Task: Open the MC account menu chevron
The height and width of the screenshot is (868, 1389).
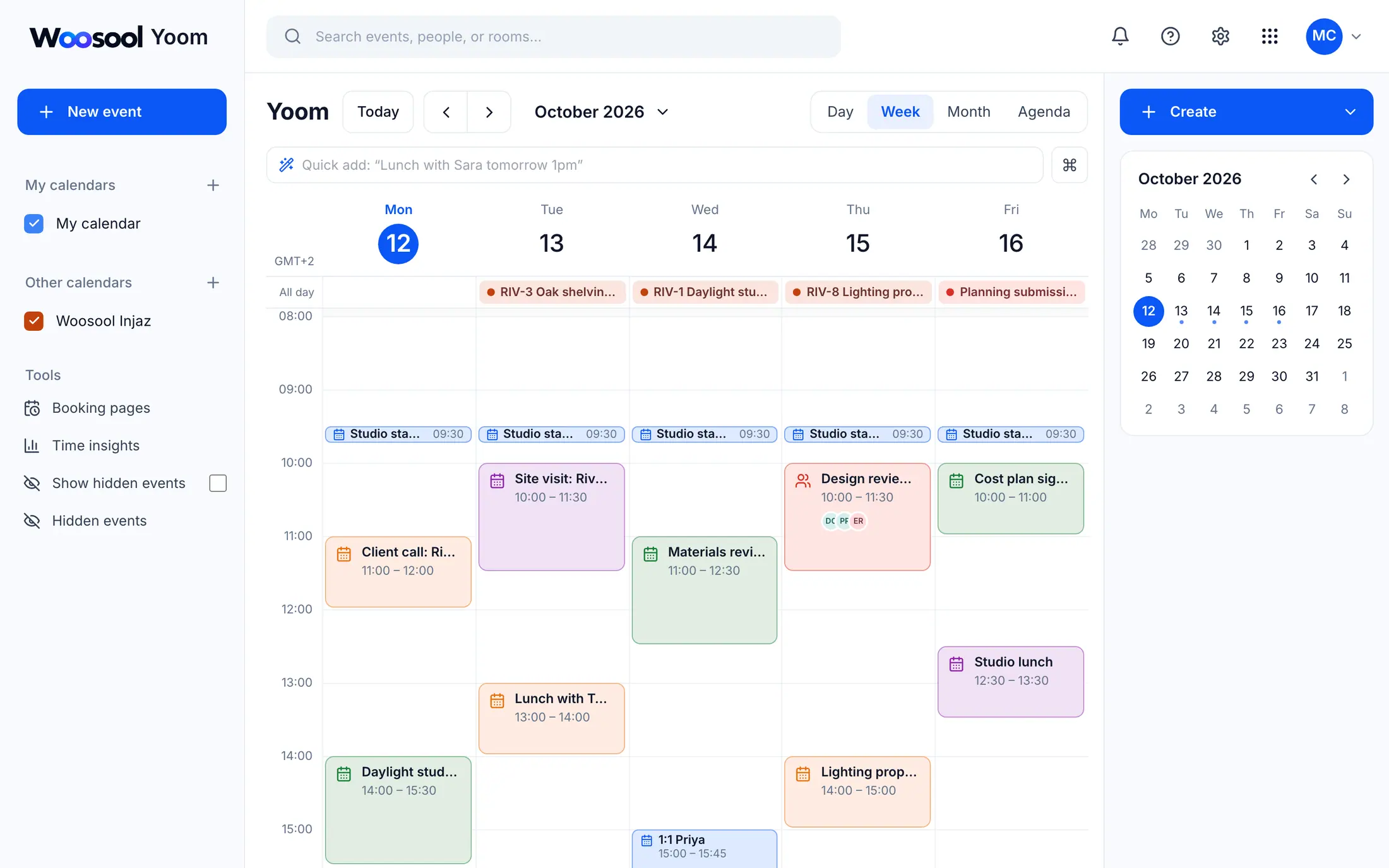Action: 1356,37
